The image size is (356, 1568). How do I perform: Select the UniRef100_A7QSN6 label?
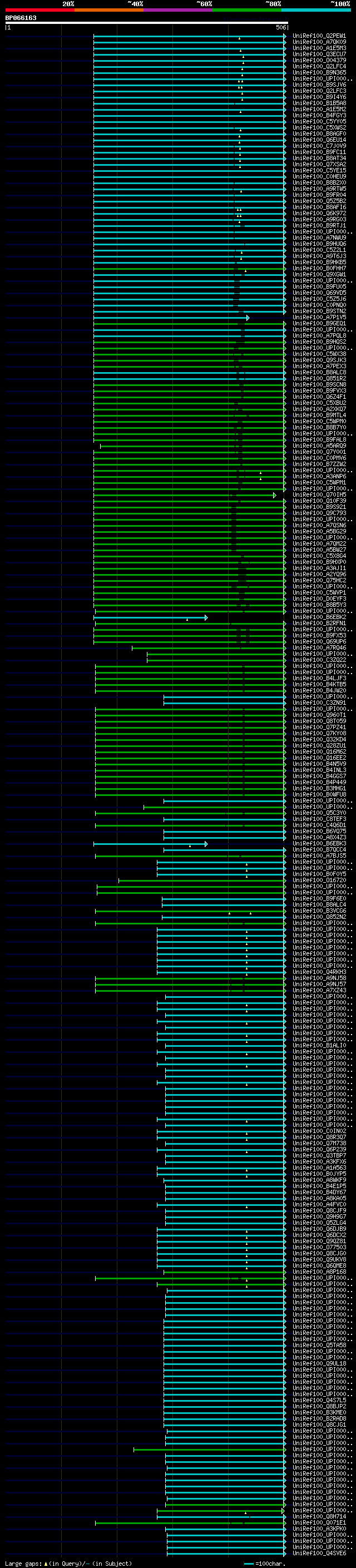point(319,525)
